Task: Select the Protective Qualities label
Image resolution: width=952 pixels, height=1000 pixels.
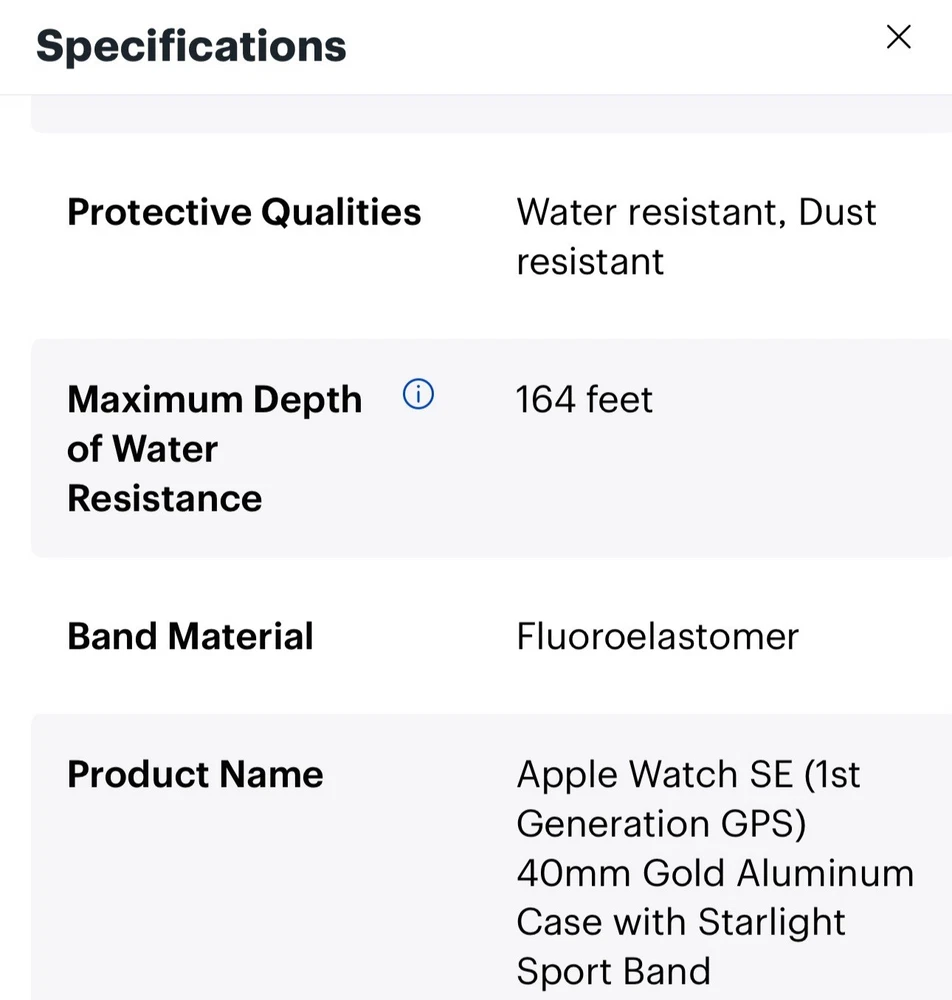Action: click(244, 212)
